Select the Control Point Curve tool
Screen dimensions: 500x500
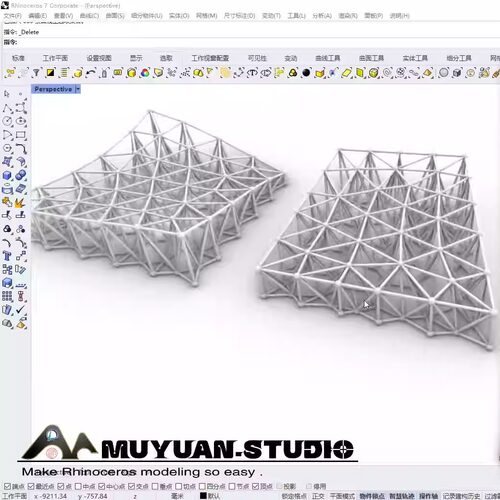click(x=21, y=108)
